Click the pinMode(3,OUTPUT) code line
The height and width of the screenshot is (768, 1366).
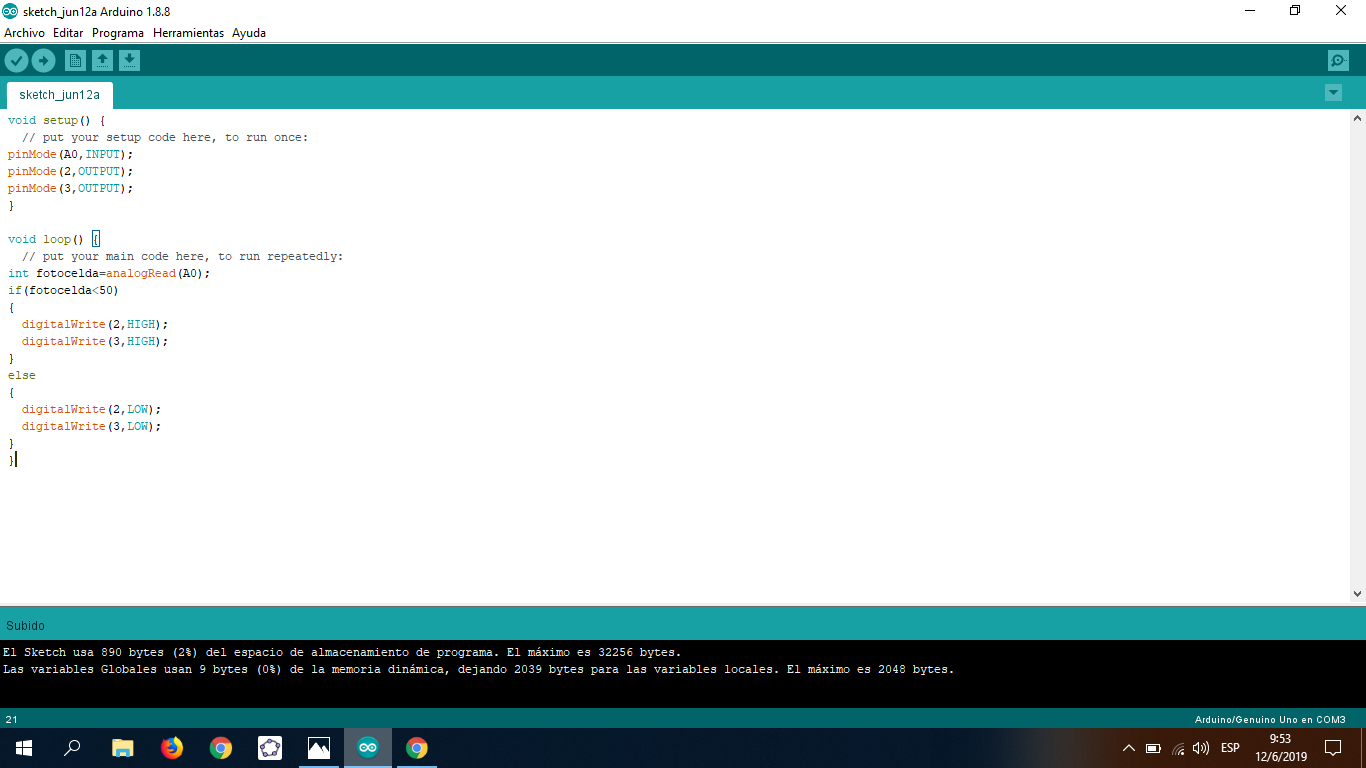tap(70, 188)
